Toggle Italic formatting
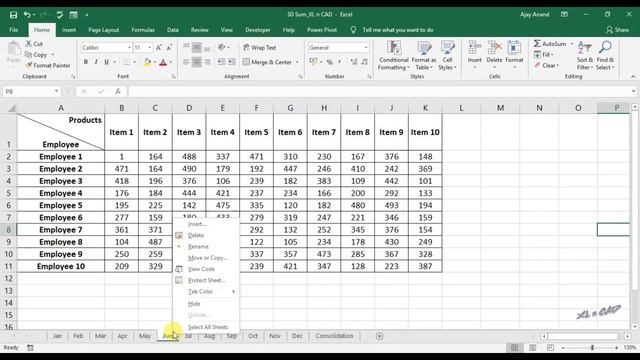Viewport: 640px width, 360px height. coord(96,62)
